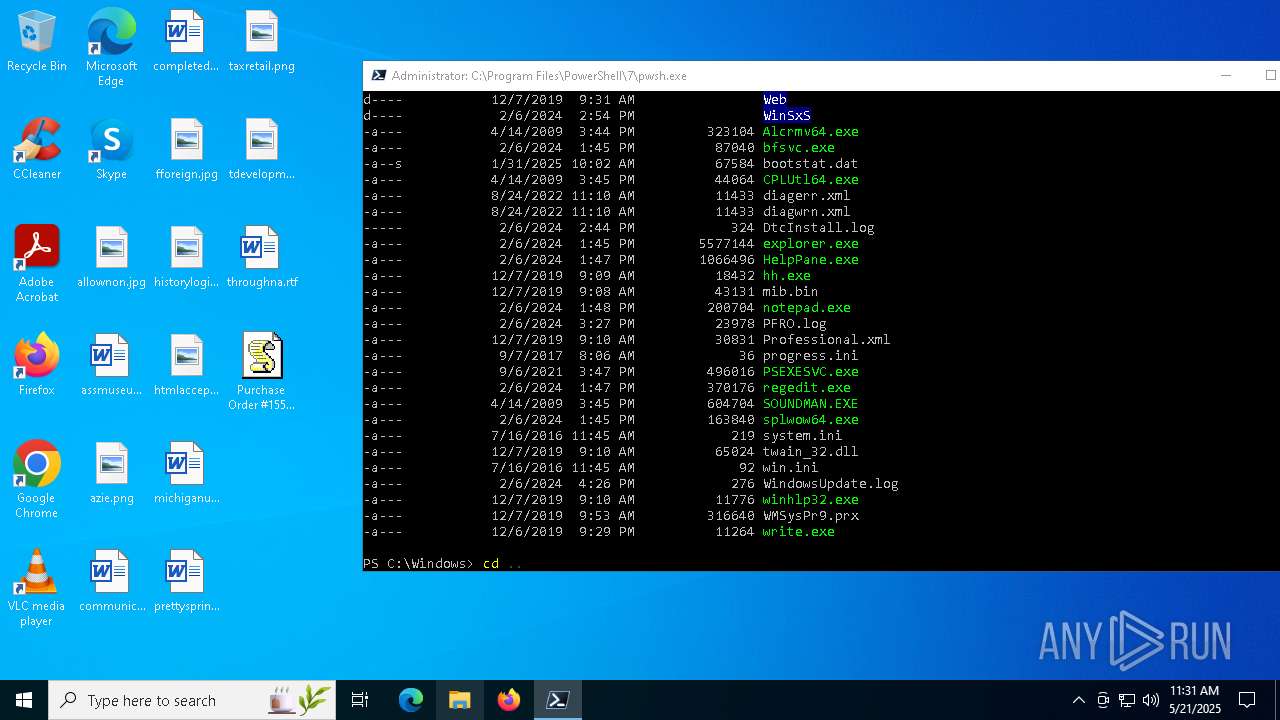Click the meet now tray icon
1280x720 pixels.
coord(1103,700)
